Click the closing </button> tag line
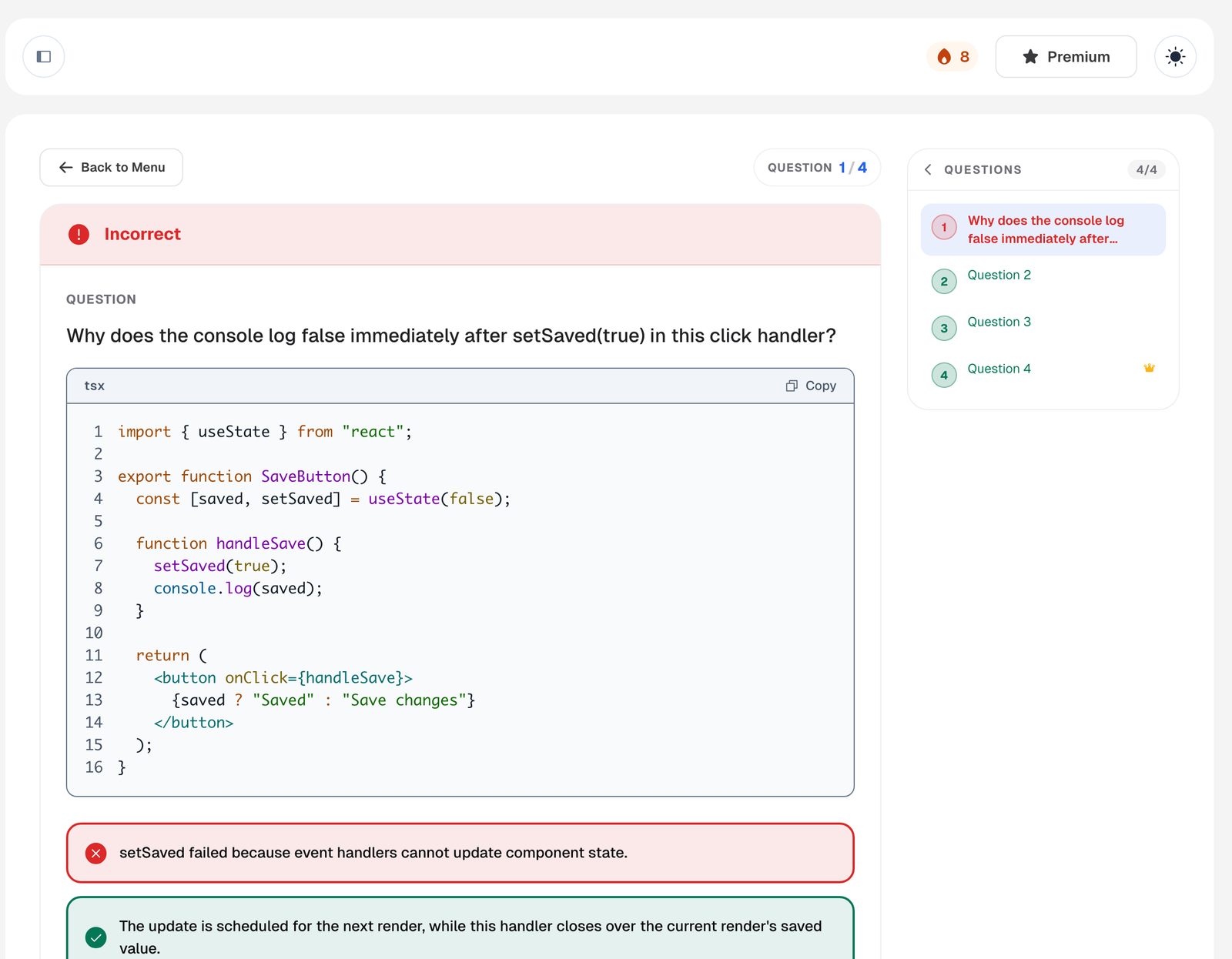1232x959 pixels. tap(193, 722)
